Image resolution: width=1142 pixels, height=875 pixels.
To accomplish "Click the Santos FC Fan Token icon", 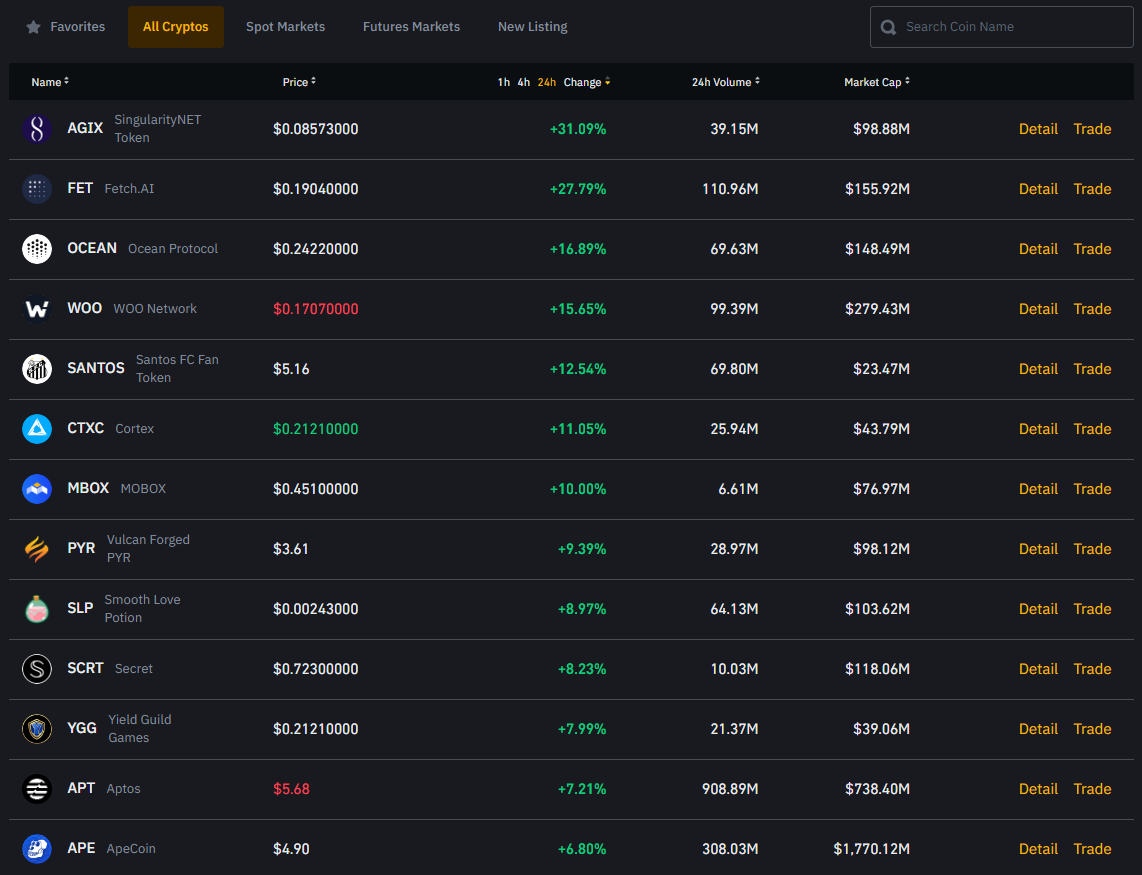I will pos(37,369).
